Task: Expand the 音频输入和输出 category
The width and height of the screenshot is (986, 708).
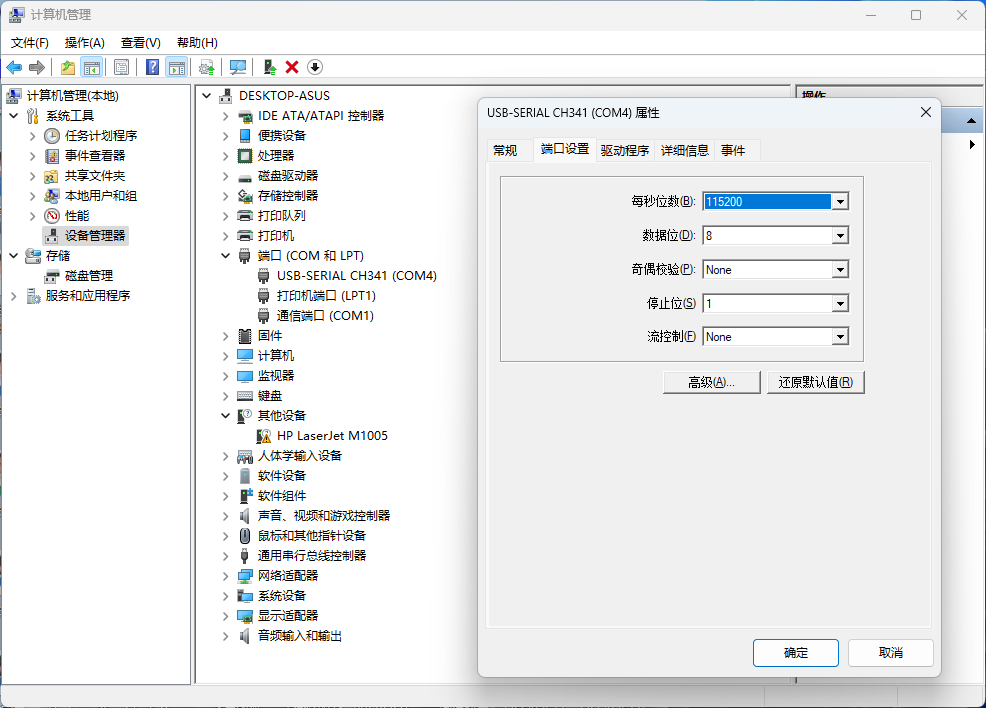Action: tap(225, 636)
